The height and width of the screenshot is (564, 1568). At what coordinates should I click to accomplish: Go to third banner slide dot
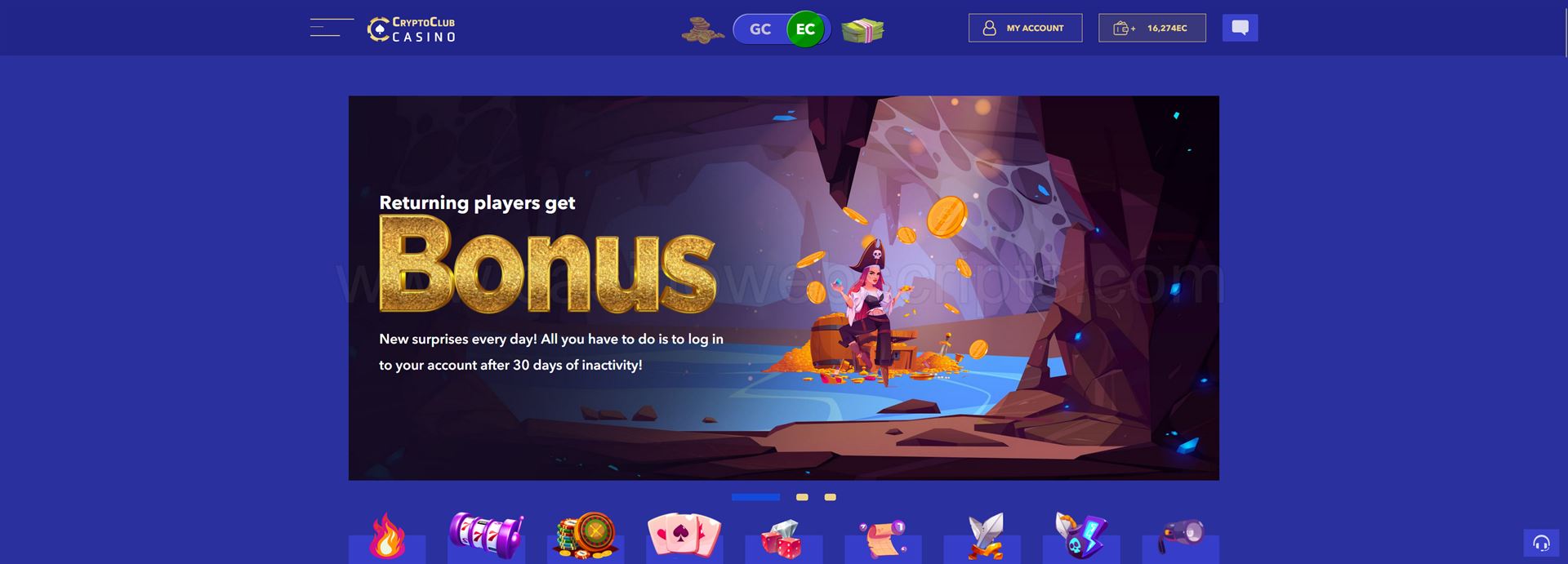coord(830,497)
